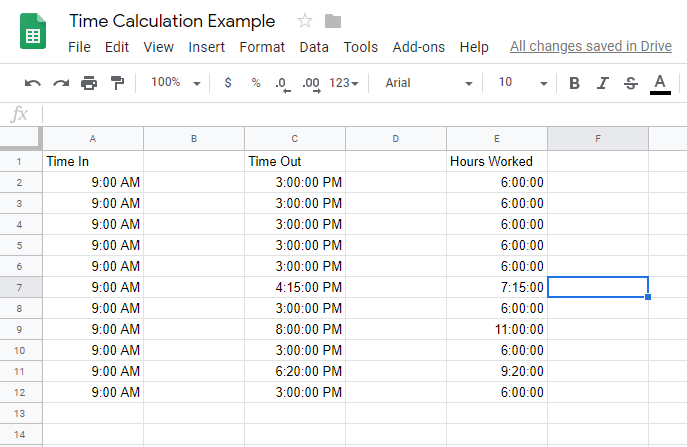The height and width of the screenshot is (447, 687).
Task: Select the cell showing 7:15:00
Action: coord(497,287)
